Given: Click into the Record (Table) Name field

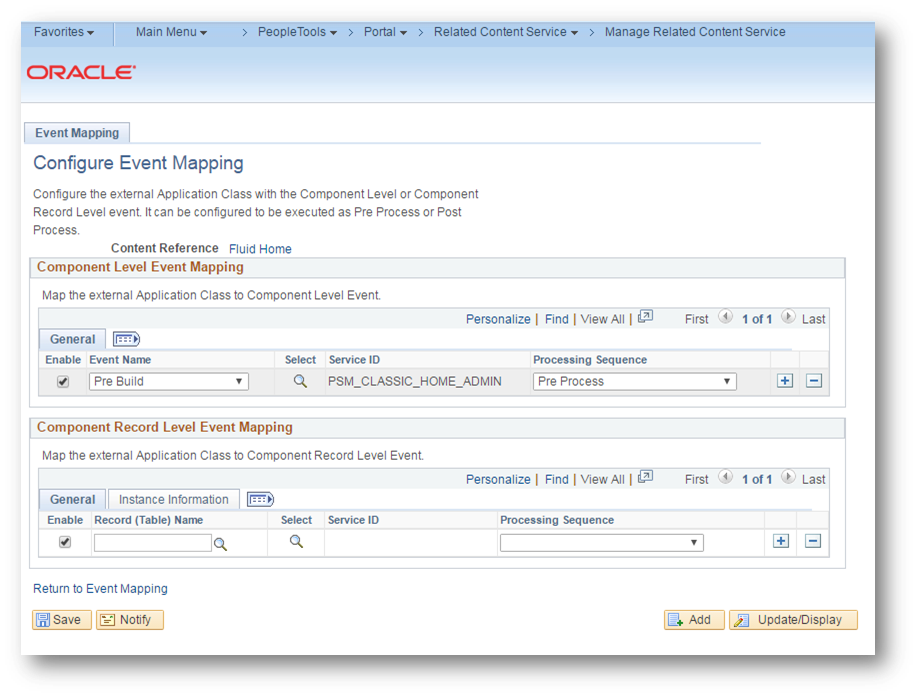Looking at the screenshot, I should click(152, 543).
